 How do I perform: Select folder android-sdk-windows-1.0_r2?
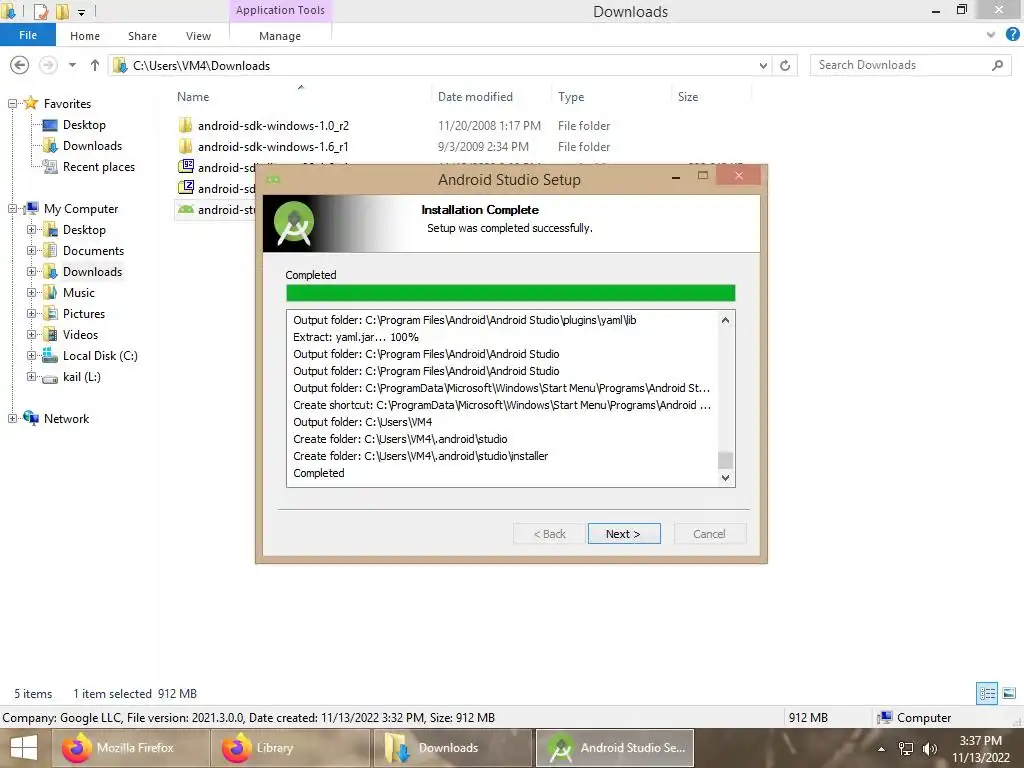[x=273, y=125]
